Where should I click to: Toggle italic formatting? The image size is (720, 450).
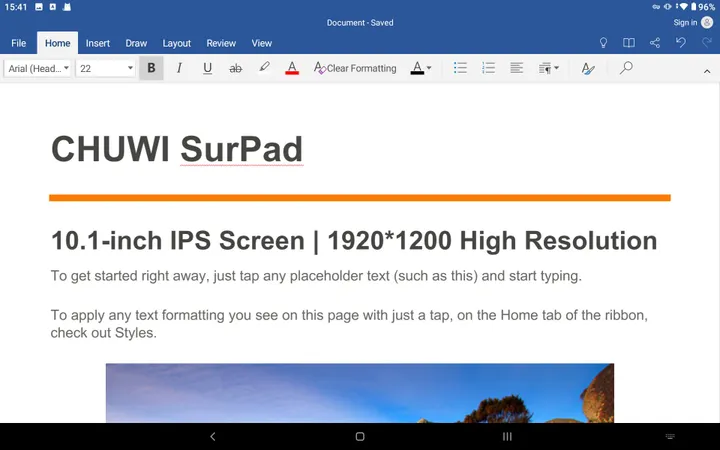[179, 68]
